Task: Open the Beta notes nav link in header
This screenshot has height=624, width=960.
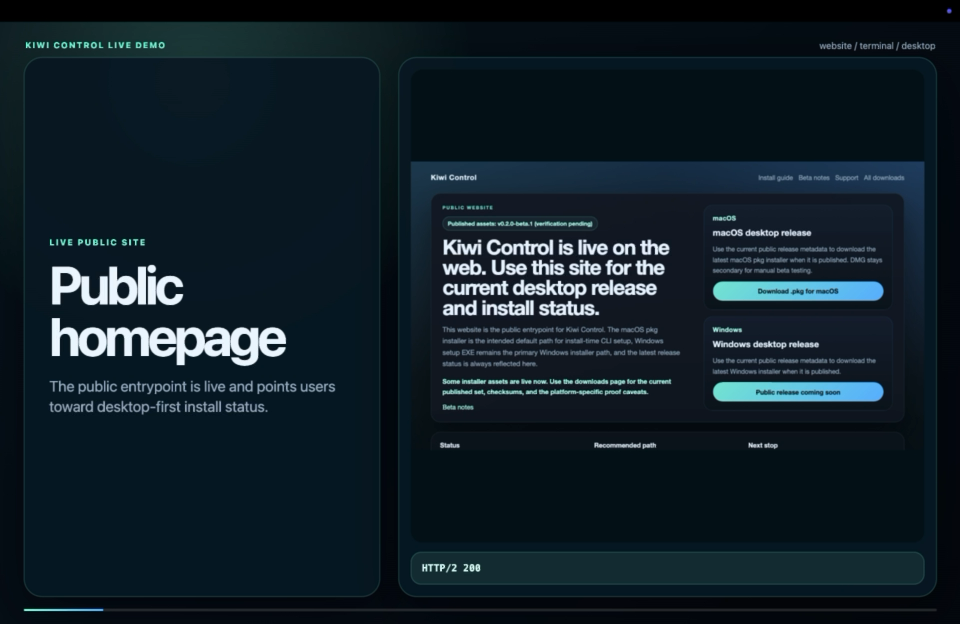Action: (814, 178)
